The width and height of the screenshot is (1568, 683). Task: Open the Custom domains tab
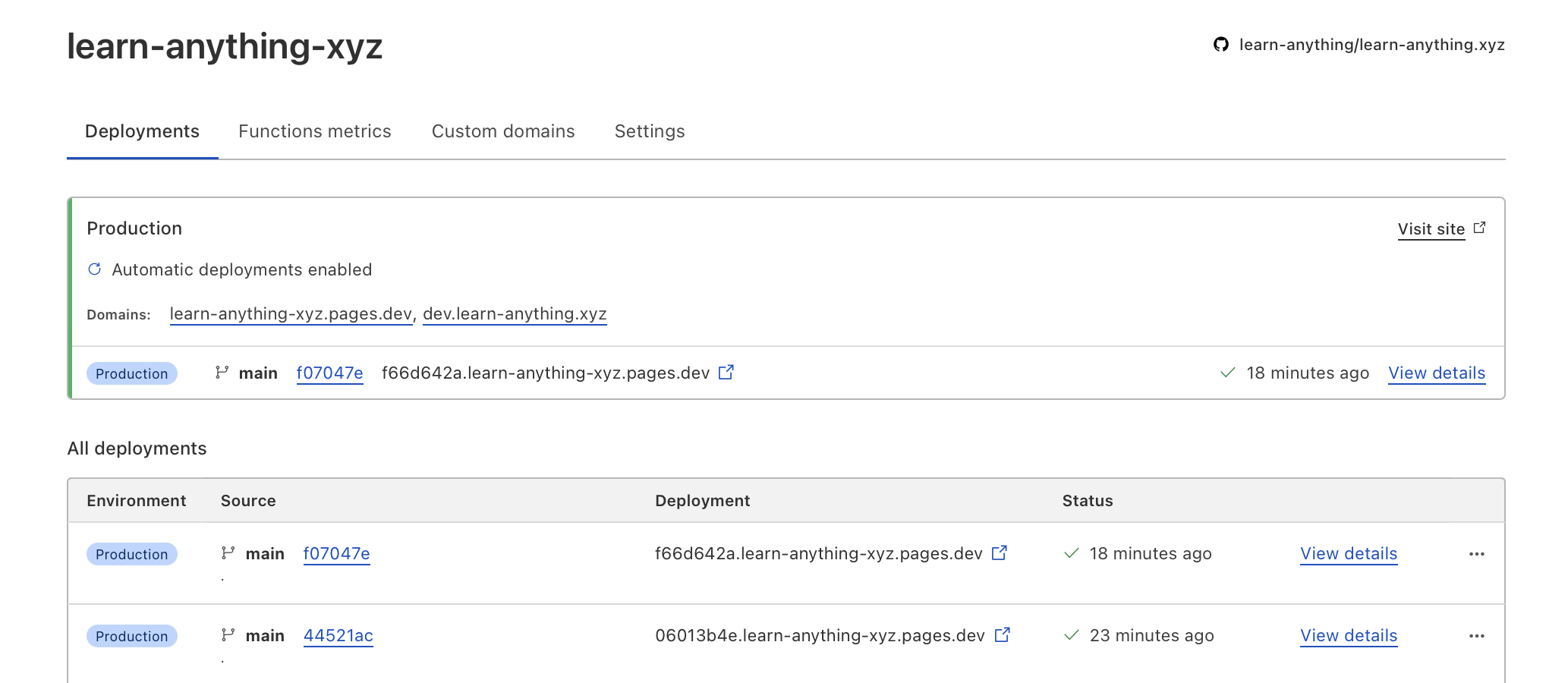[x=503, y=131]
